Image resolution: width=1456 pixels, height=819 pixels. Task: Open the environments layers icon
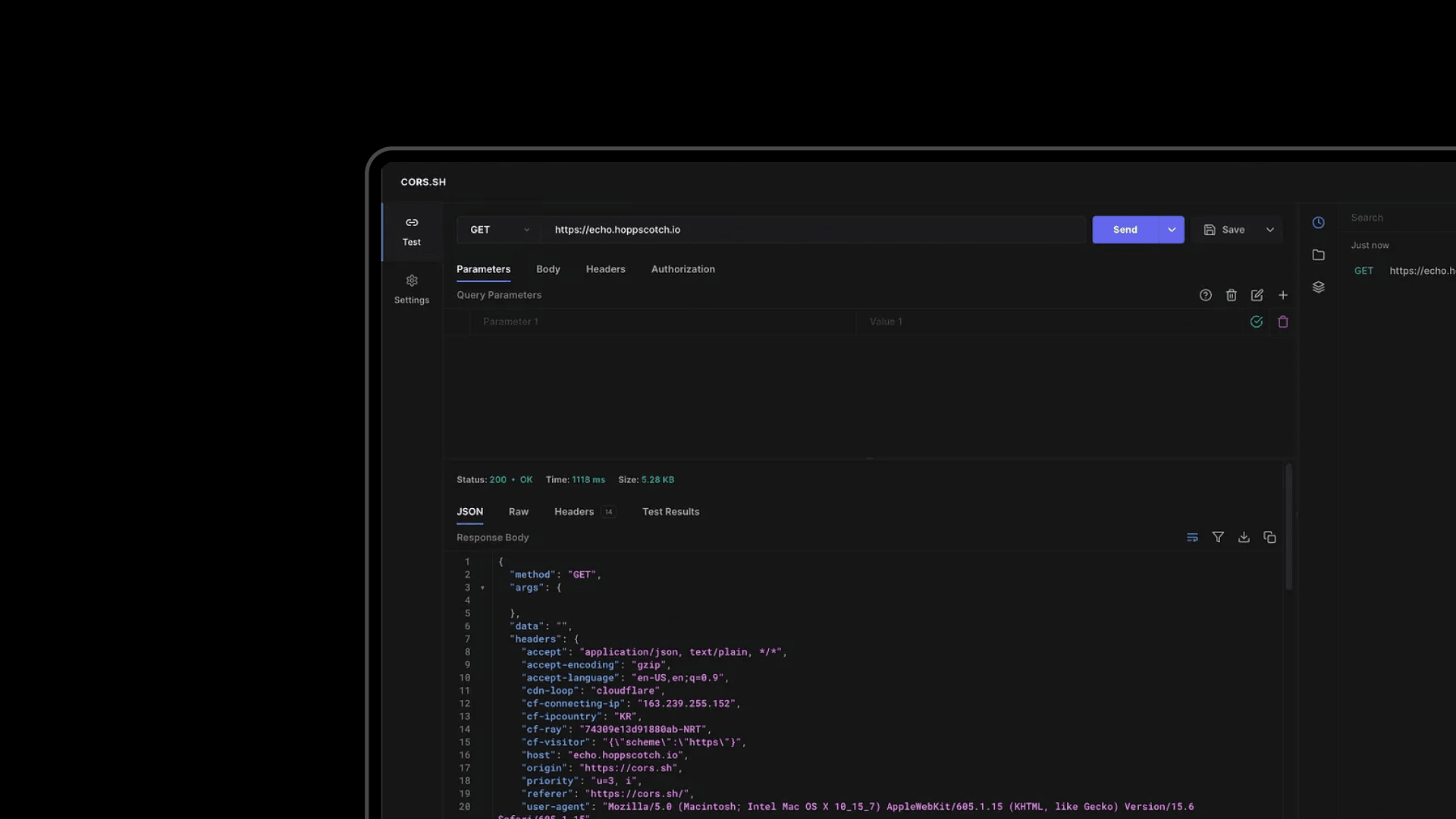point(1319,287)
